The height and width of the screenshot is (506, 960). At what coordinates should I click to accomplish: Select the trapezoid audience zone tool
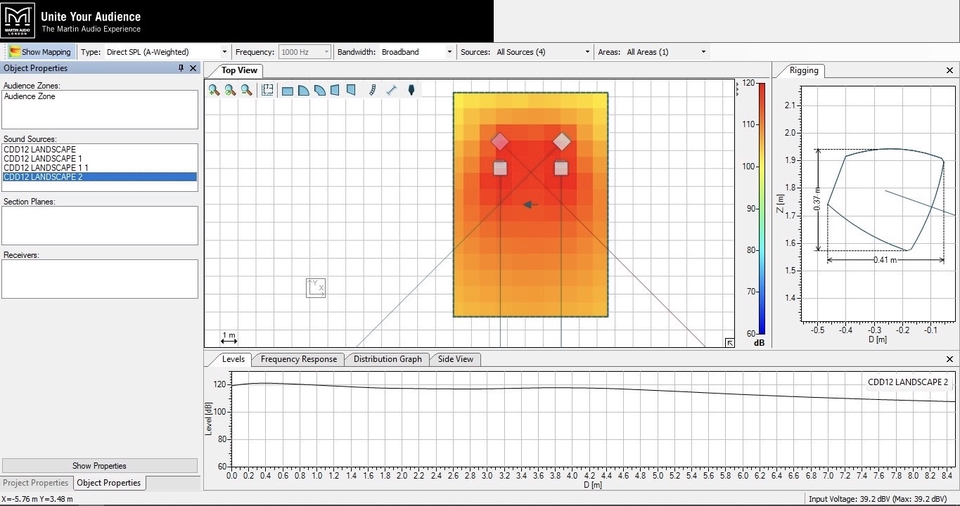click(x=335, y=90)
